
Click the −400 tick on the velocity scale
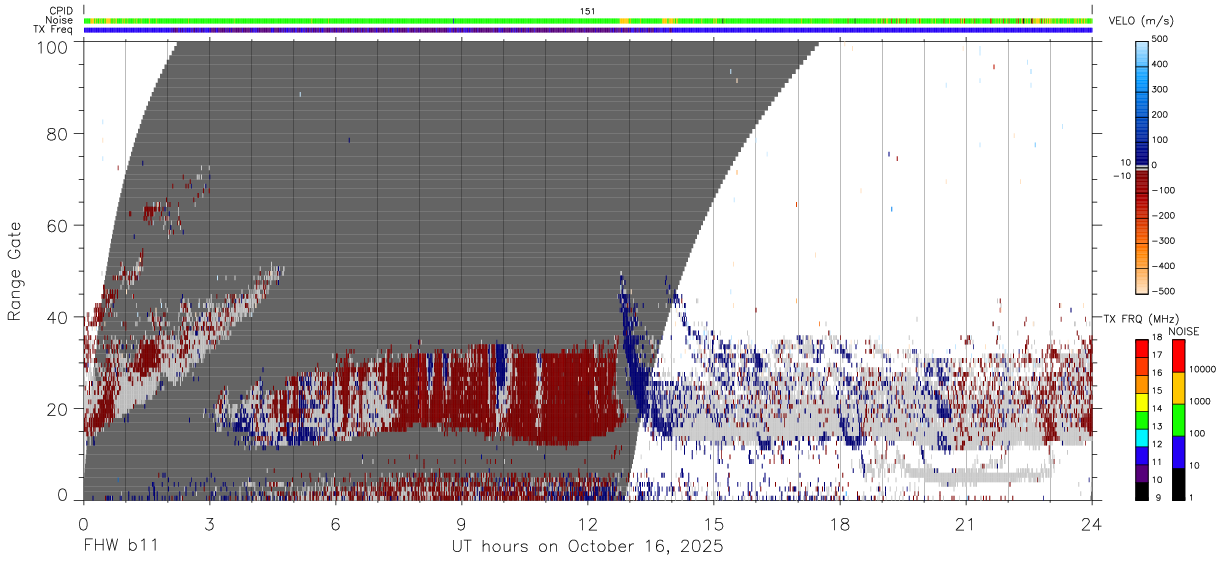(1166, 266)
